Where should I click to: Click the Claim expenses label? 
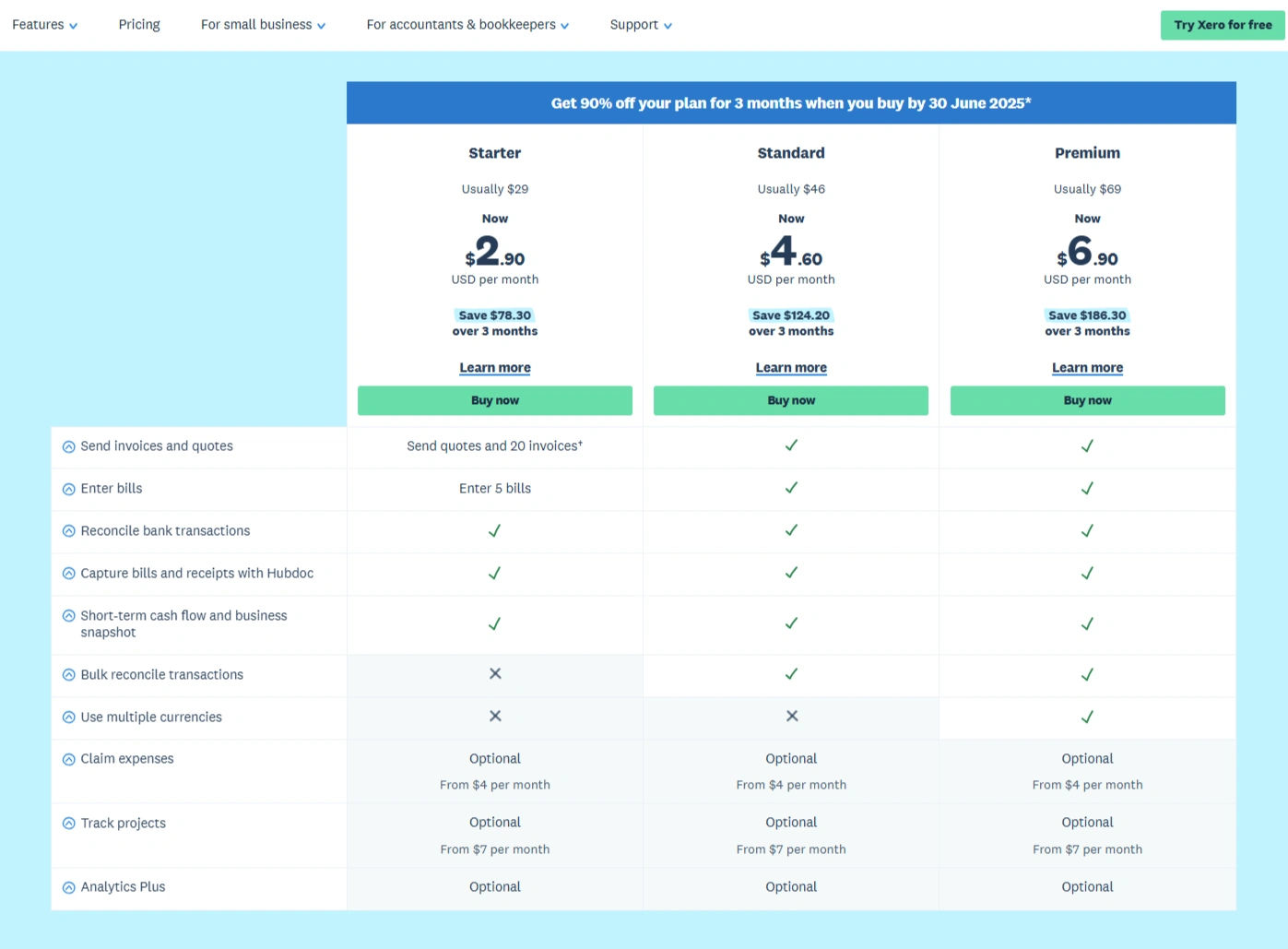tap(127, 759)
